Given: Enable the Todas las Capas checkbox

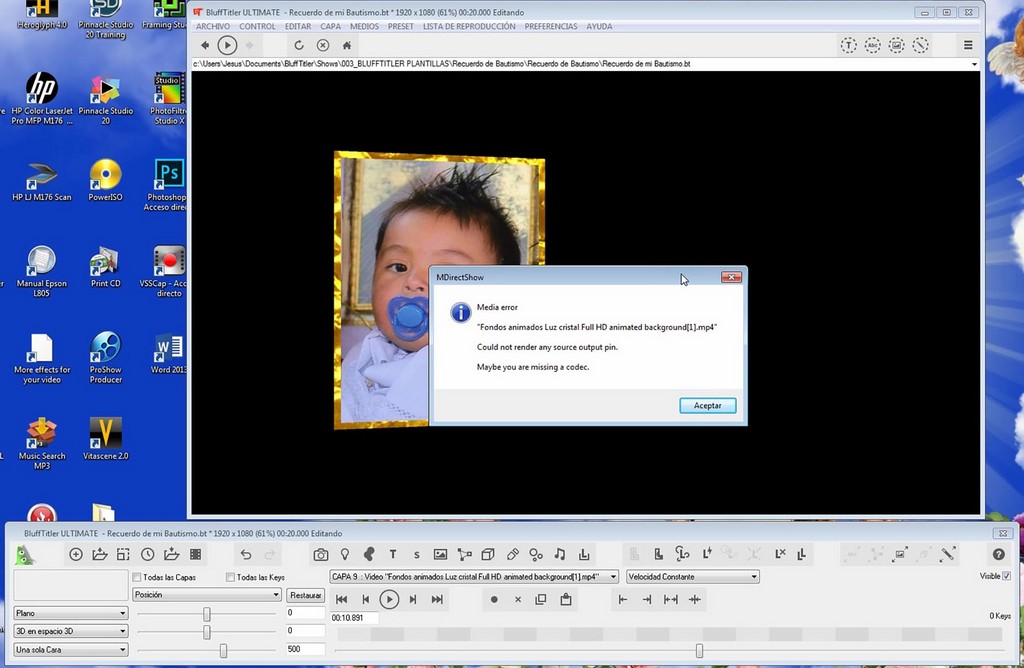Looking at the screenshot, I should click(137, 577).
